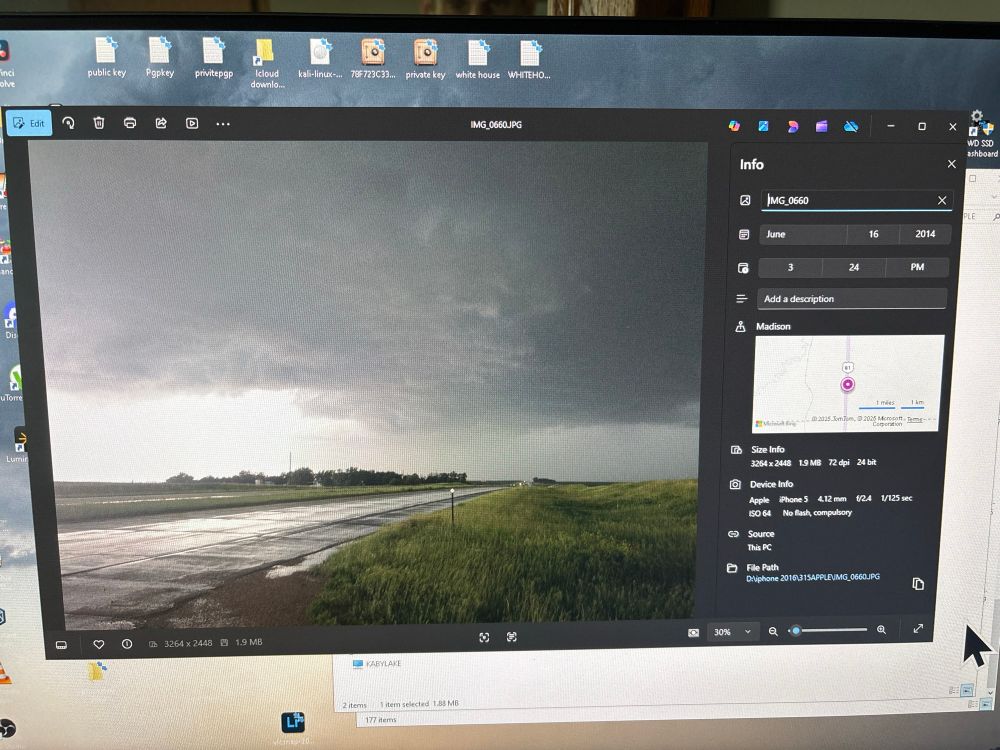Click the background image icon near zoom

(693, 633)
